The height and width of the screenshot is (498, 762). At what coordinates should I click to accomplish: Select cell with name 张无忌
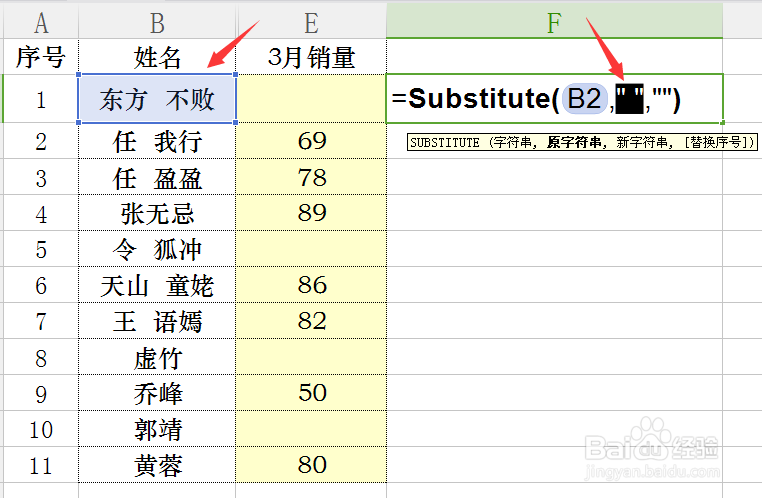click(x=157, y=213)
